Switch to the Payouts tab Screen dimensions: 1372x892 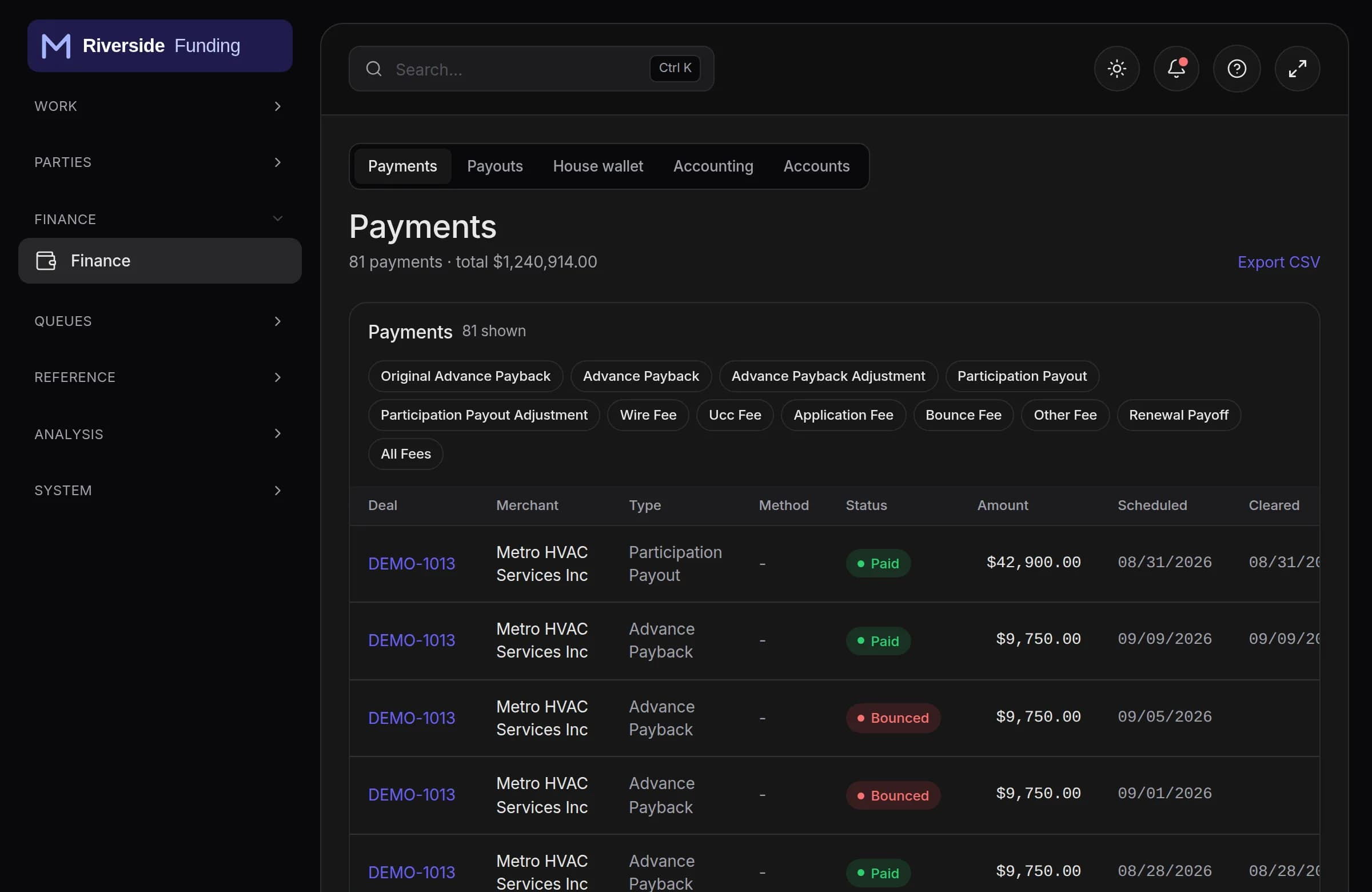[494, 166]
